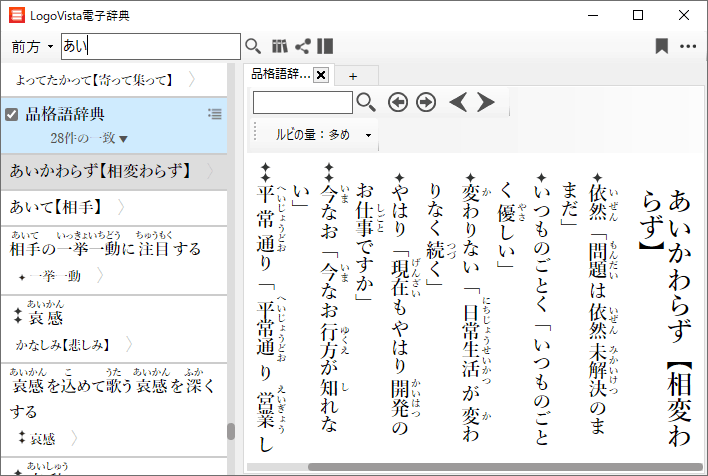Click the circled left arrow history button
This screenshot has width=708, height=476.
398,102
